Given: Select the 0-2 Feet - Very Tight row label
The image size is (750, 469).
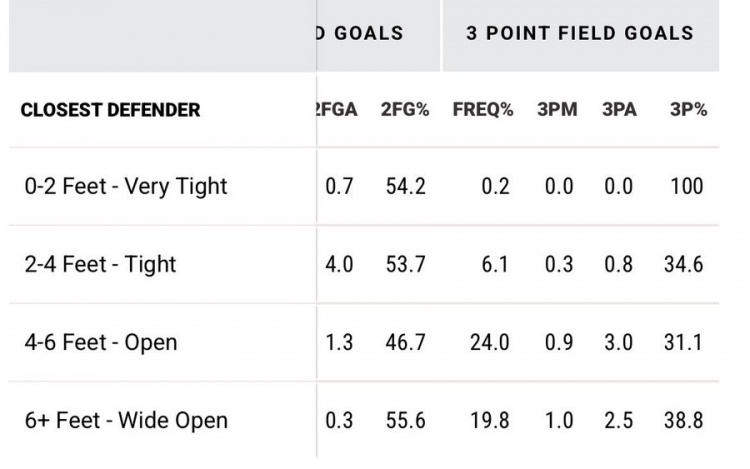Looking at the screenshot, I should click(x=127, y=186).
